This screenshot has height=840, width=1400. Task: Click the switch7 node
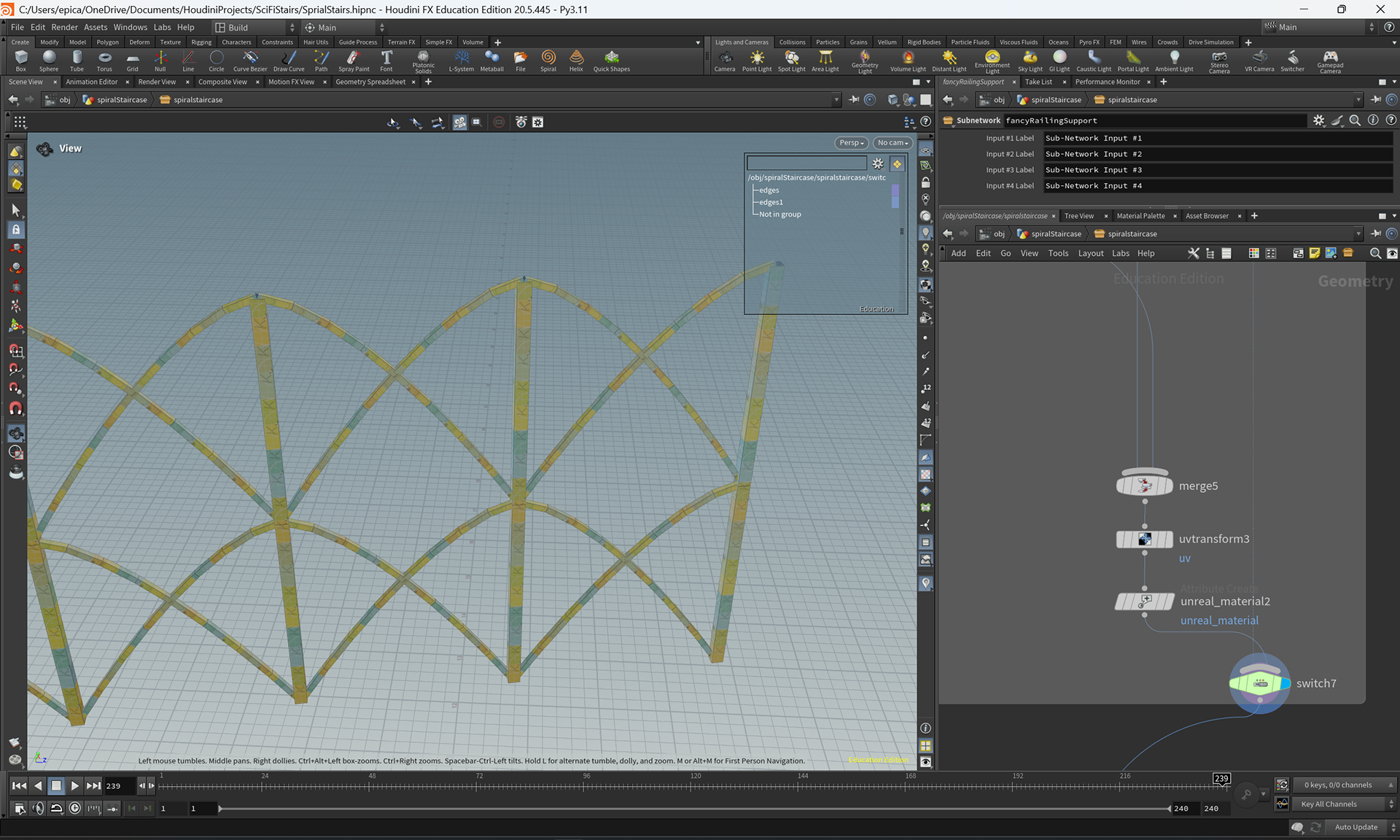point(1260,683)
